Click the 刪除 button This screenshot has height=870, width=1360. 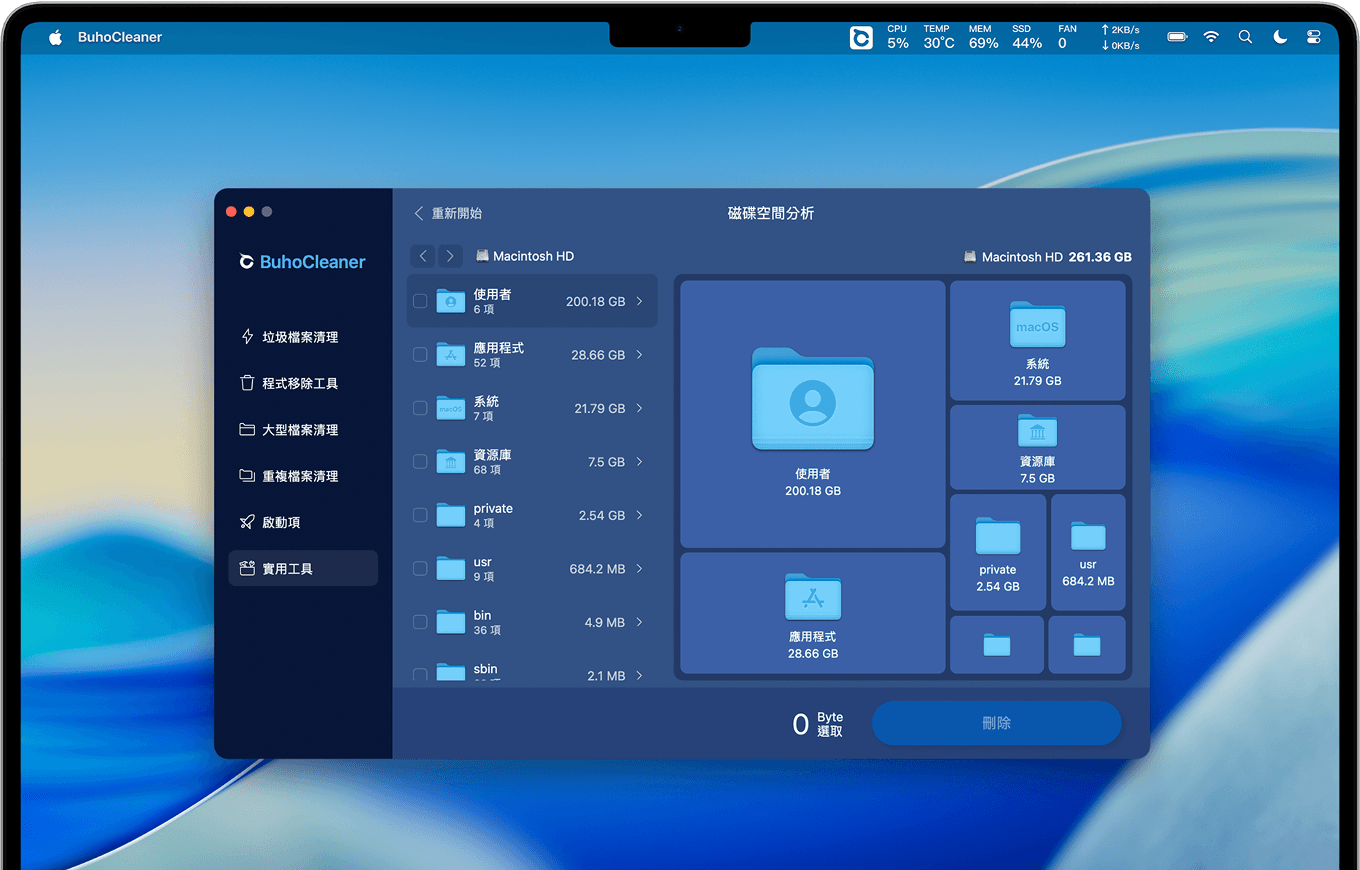pos(996,723)
